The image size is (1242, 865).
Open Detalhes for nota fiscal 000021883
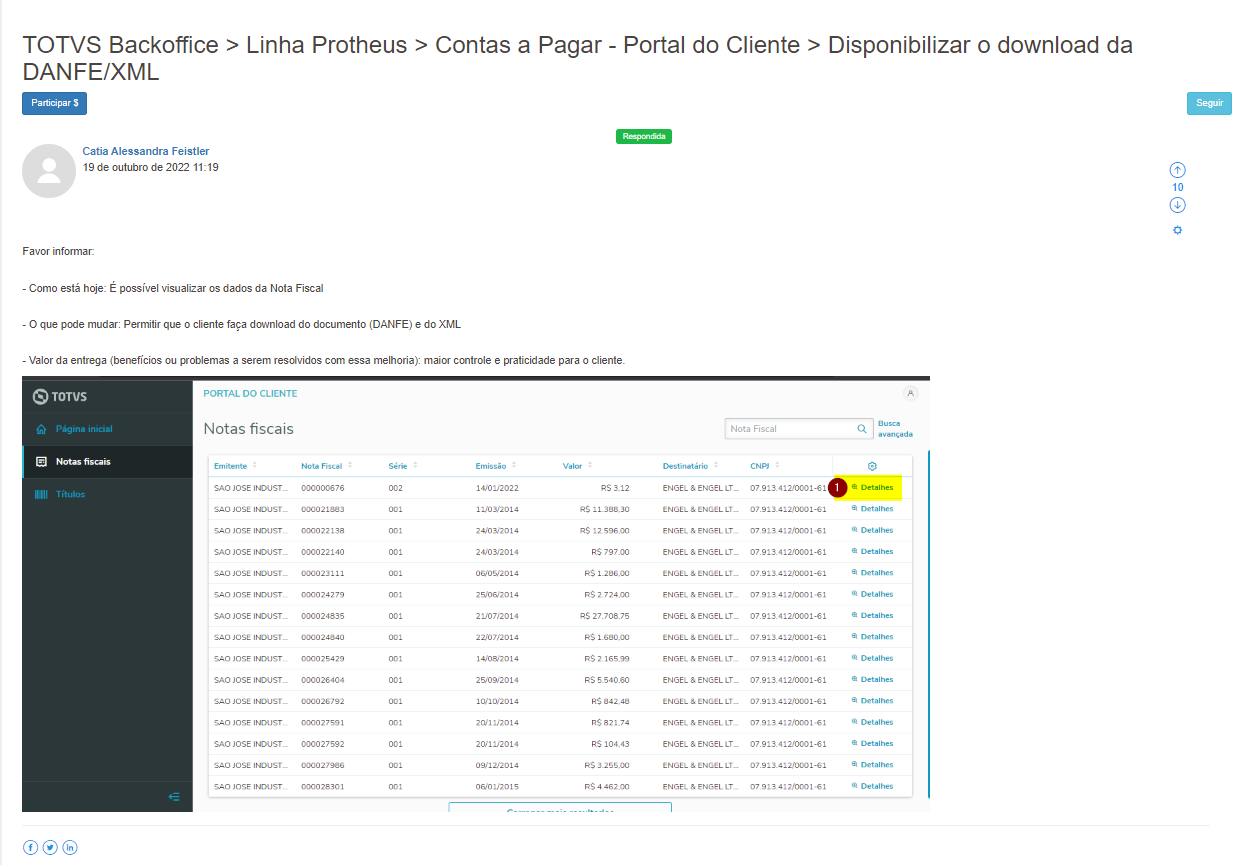[x=872, y=509]
